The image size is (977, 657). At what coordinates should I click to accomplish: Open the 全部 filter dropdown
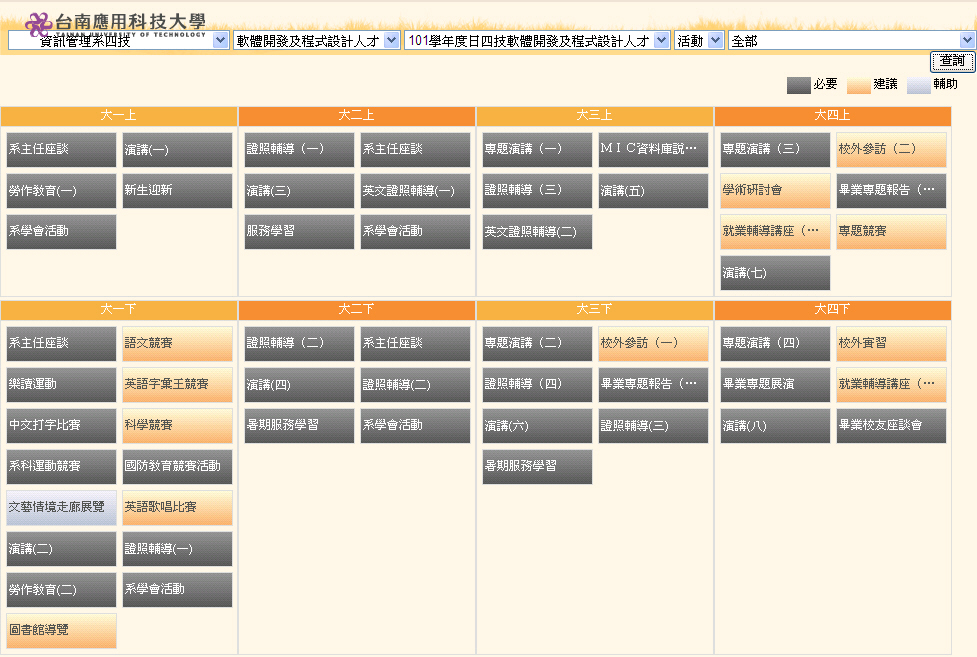[851, 41]
